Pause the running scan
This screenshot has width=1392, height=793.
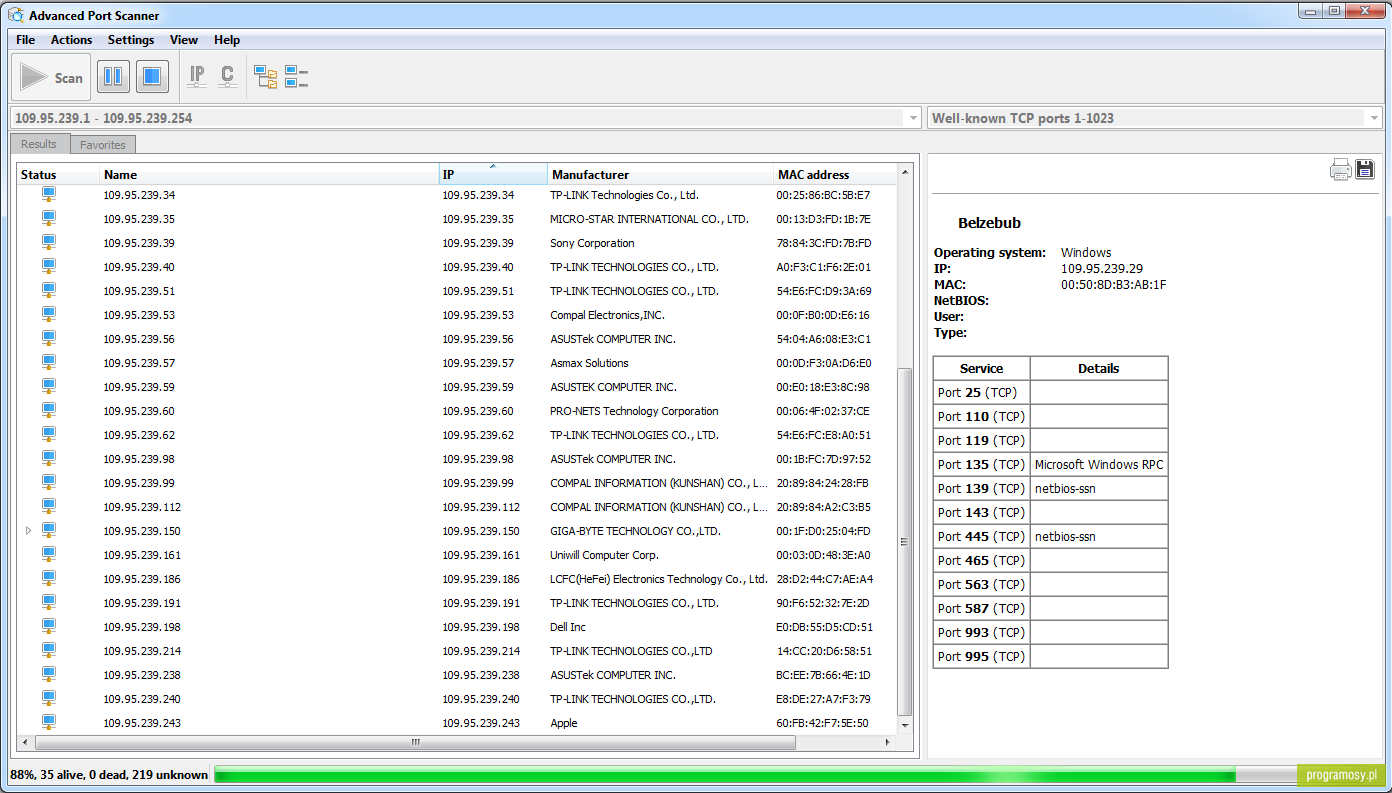coord(113,77)
